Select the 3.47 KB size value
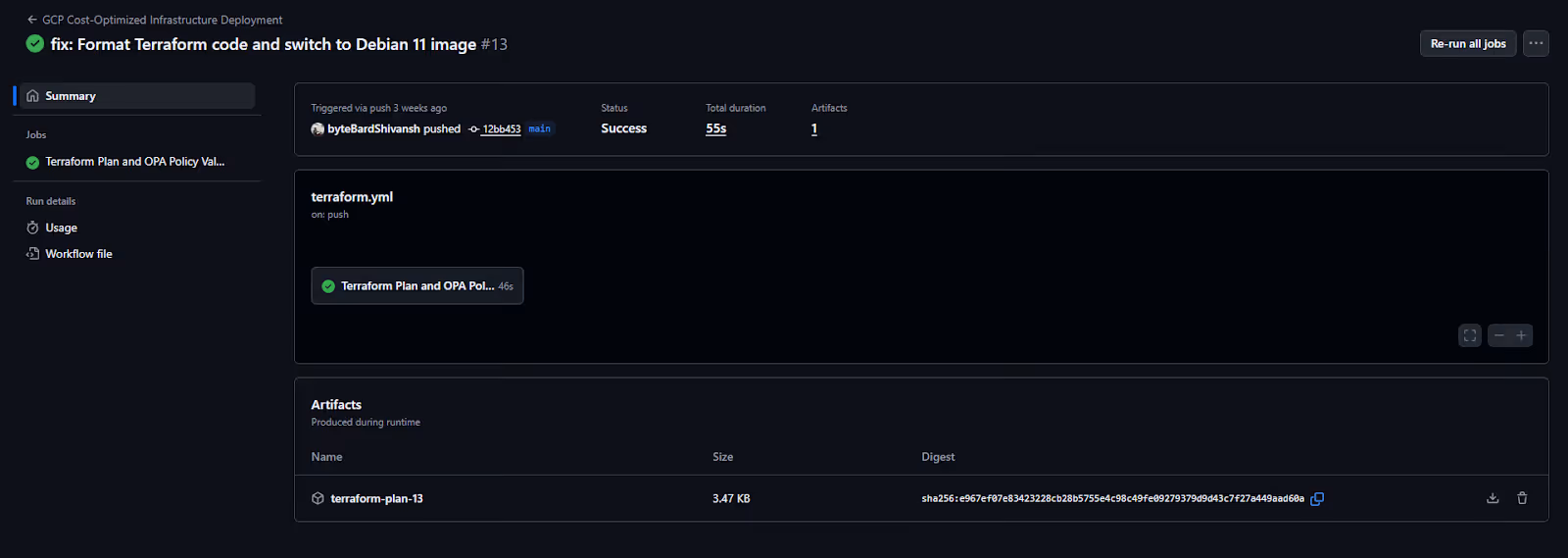Image resolution: width=1568 pixels, height=558 pixels. (x=731, y=498)
